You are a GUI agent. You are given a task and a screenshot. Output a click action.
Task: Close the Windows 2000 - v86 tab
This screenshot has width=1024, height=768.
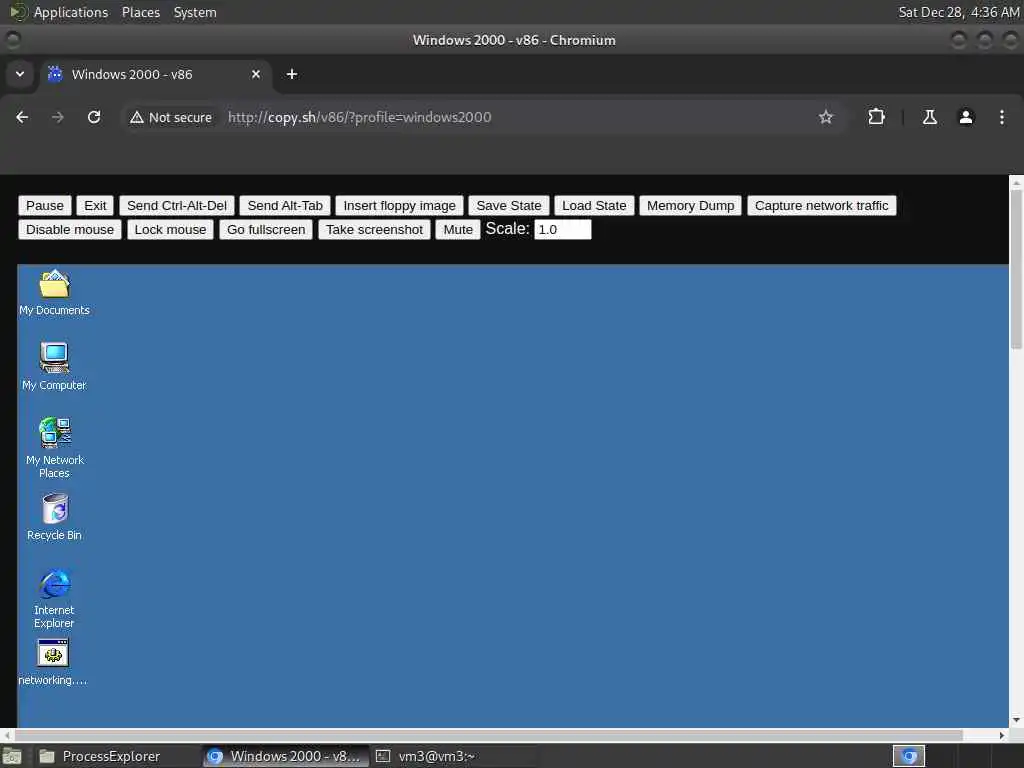pyautogui.click(x=256, y=74)
